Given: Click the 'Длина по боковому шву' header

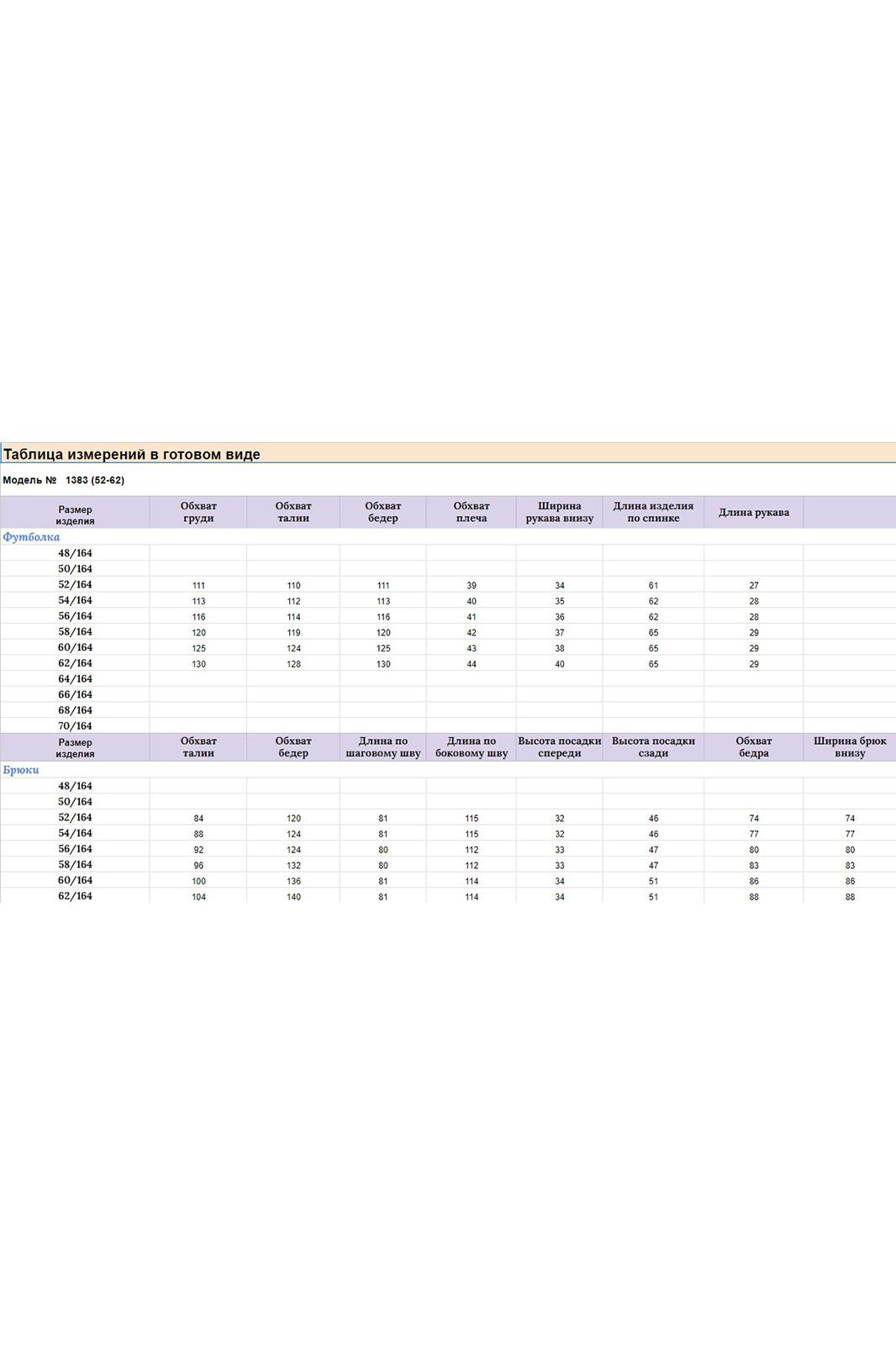Looking at the screenshot, I should point(471,746).
